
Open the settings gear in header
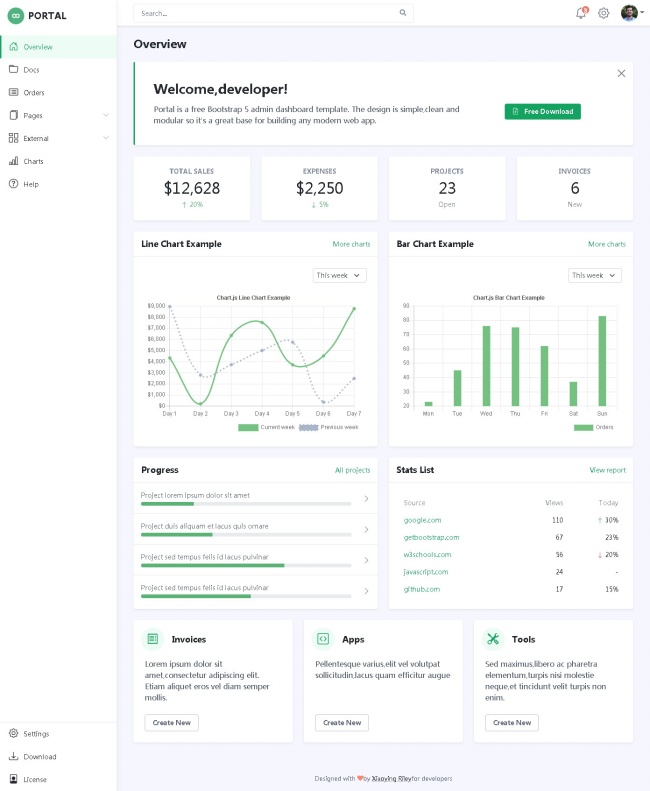(x=603, y=13)
